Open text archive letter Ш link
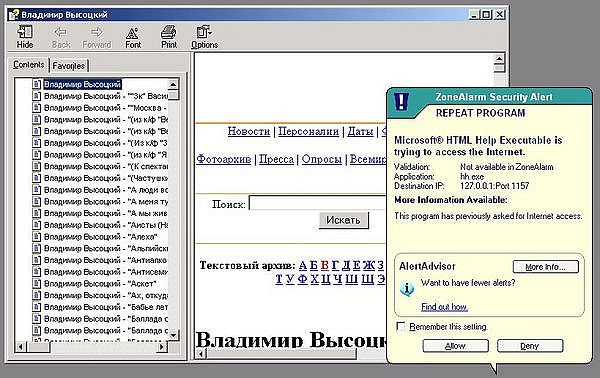Image resolution: width=600 pixels, height=378 pixels. click(351, 279)
